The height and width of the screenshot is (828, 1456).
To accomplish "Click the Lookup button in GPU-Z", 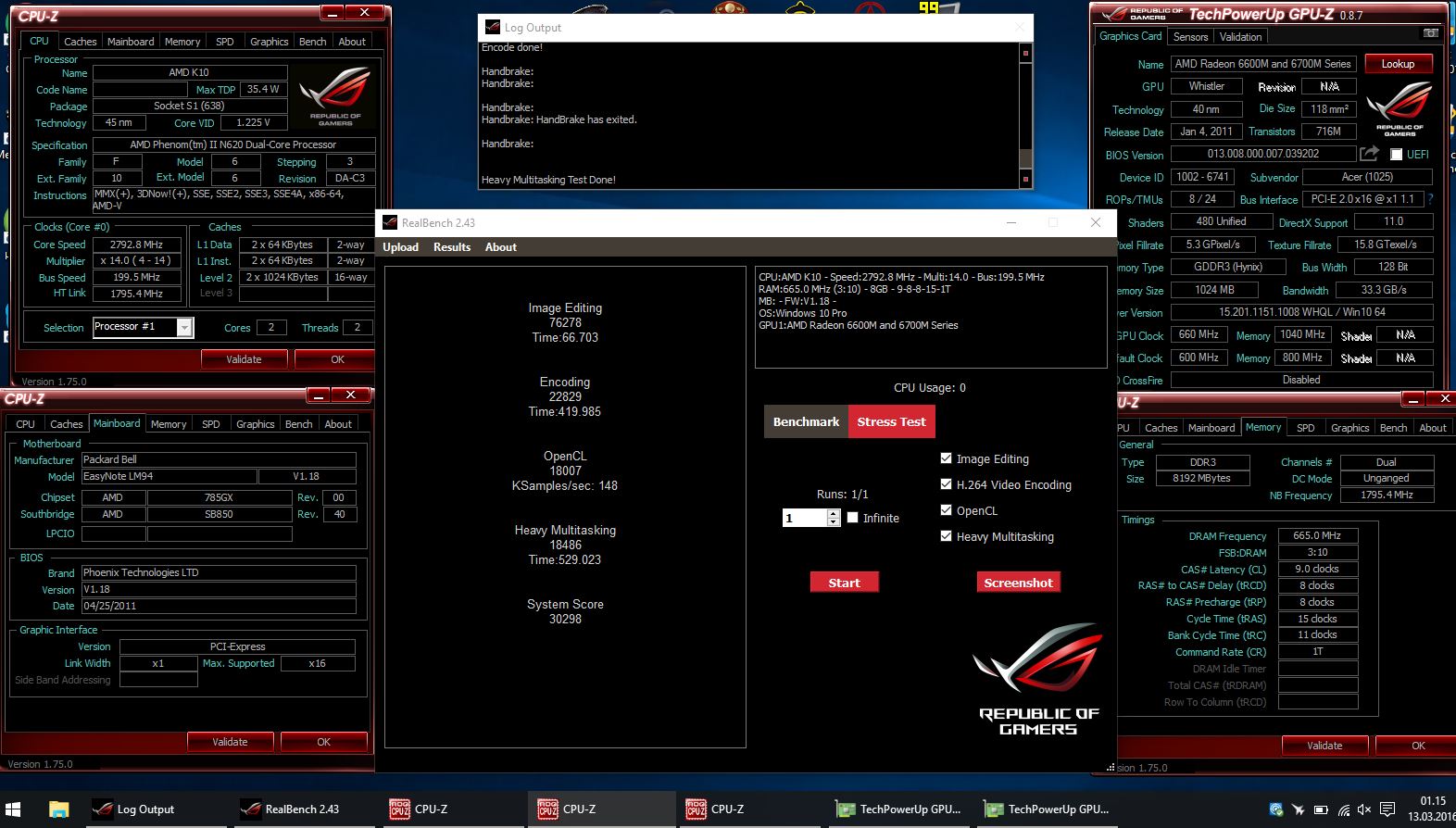I will [x=1398, y=64].
